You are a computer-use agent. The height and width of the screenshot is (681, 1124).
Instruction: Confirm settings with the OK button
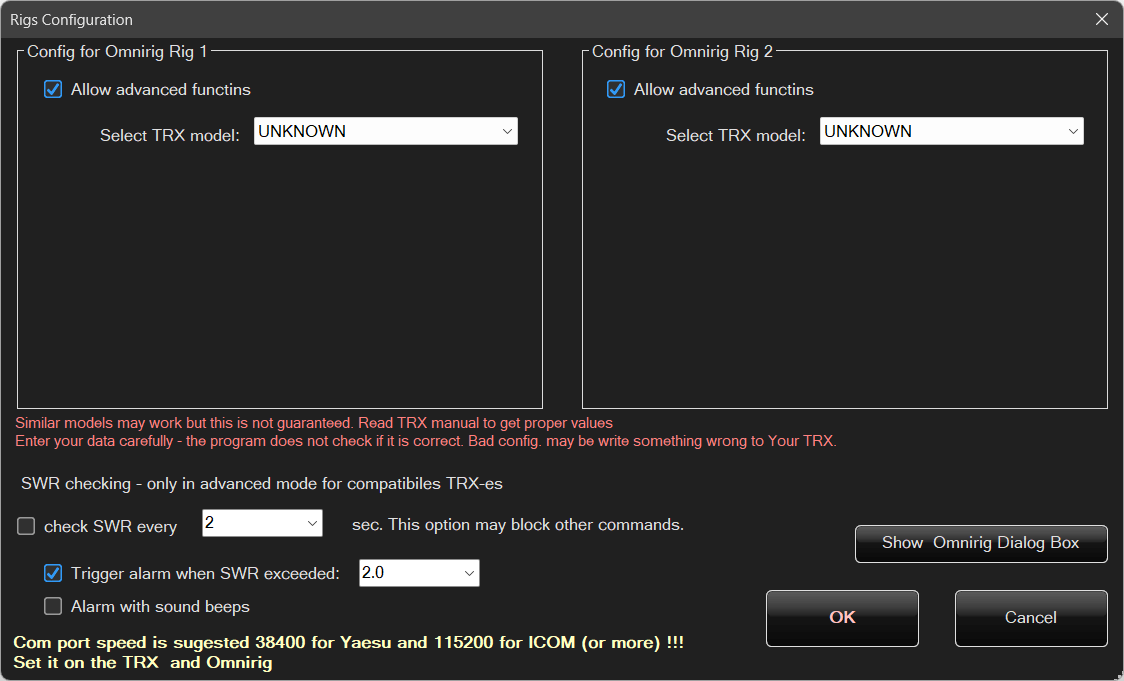click(x=842, y=618)
